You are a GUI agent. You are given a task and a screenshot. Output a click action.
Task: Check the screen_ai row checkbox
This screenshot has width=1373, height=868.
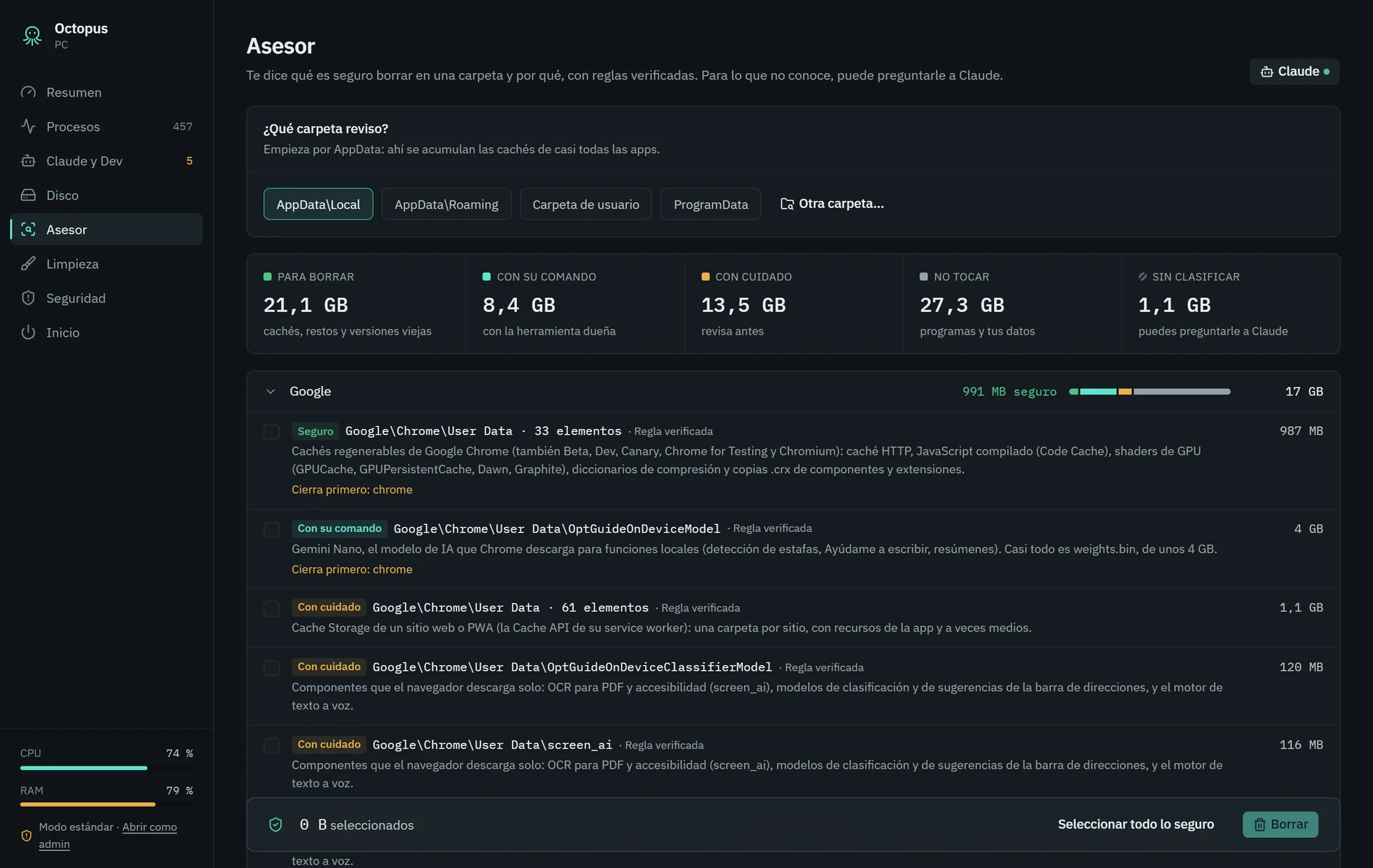coord(271,746)
